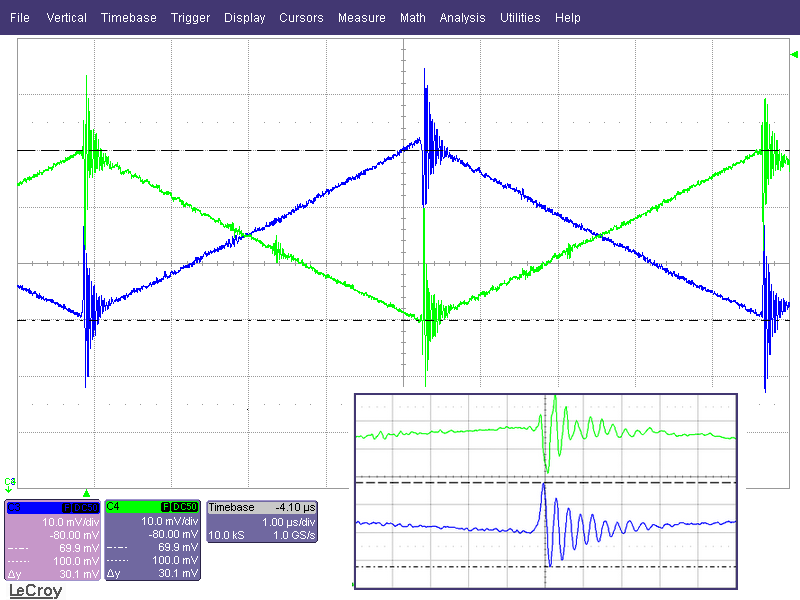Open the Analysis menu
The height and width of the screenshot is (600, 800).
click(462, 18)
